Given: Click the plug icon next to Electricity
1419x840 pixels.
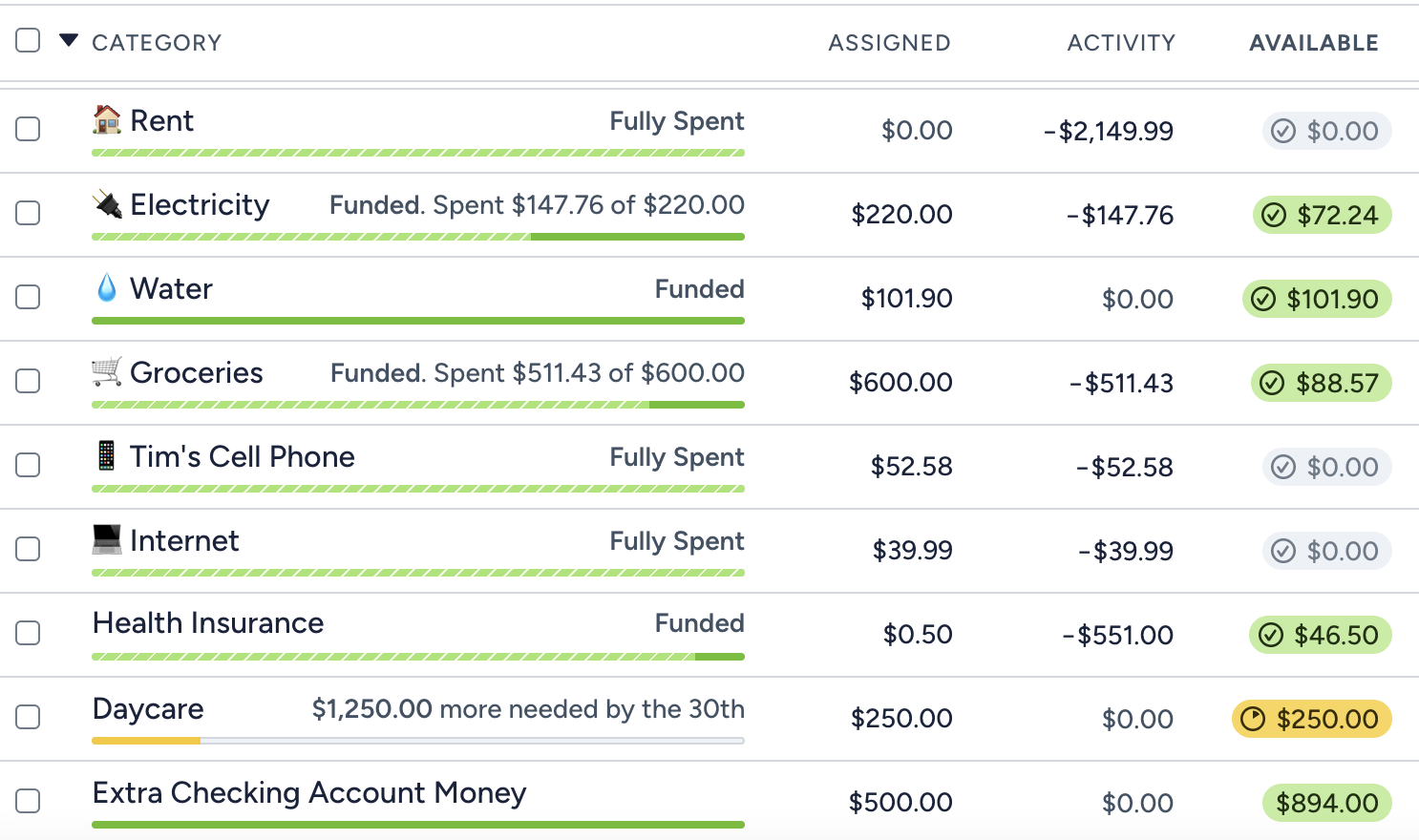Looking at the screenshot, I should tap(107, 204).
